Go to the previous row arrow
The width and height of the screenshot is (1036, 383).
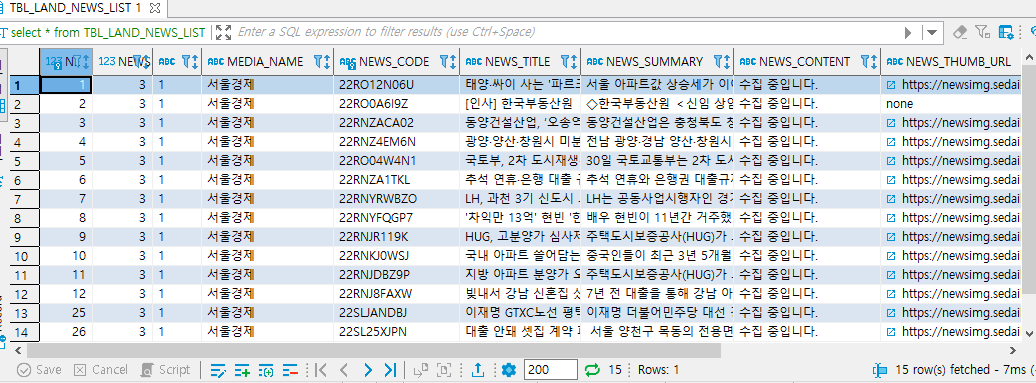[344, 370]
